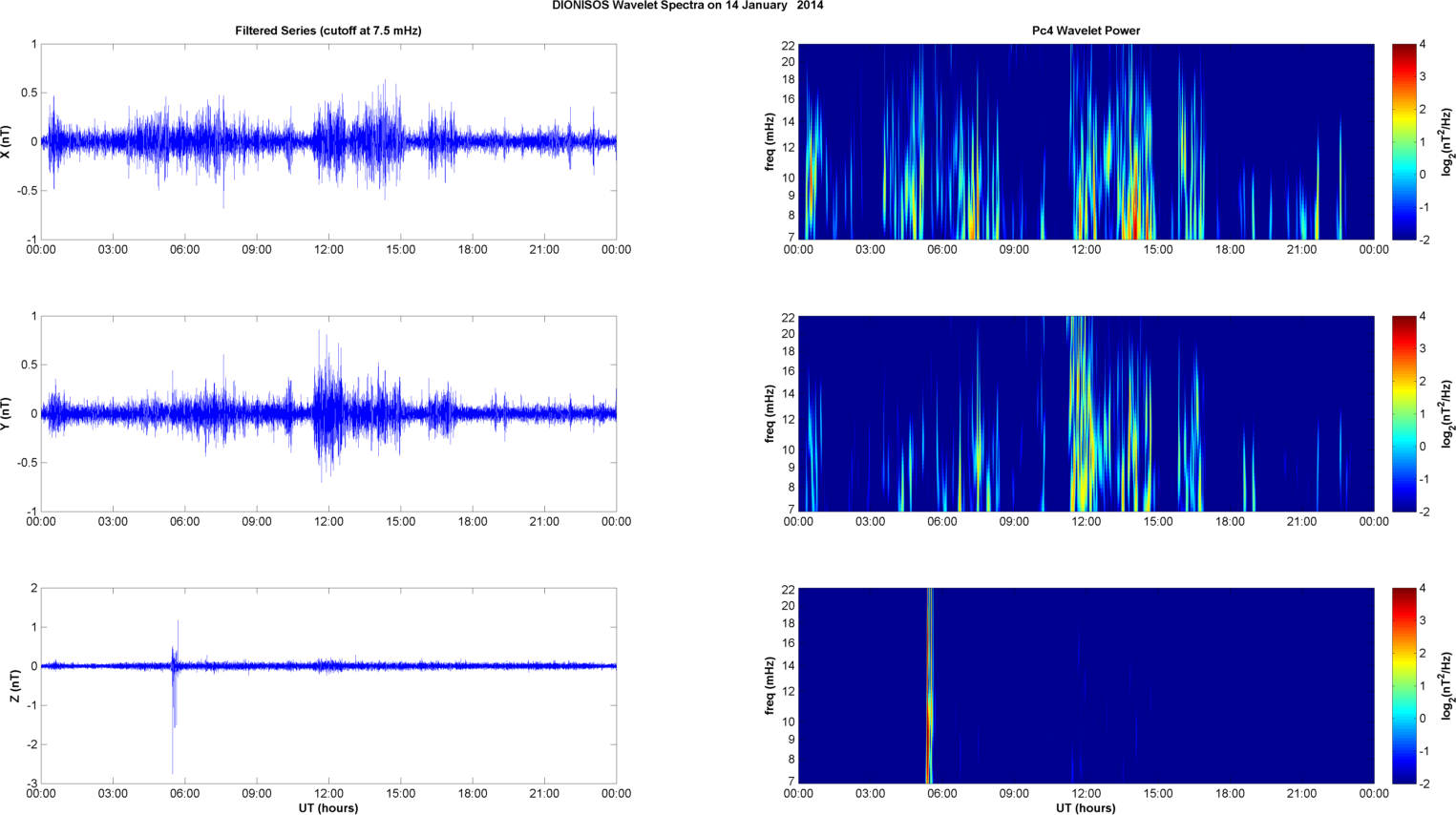Click the colorbar beside the Y wavelet spectrum

pos(1403,413)
